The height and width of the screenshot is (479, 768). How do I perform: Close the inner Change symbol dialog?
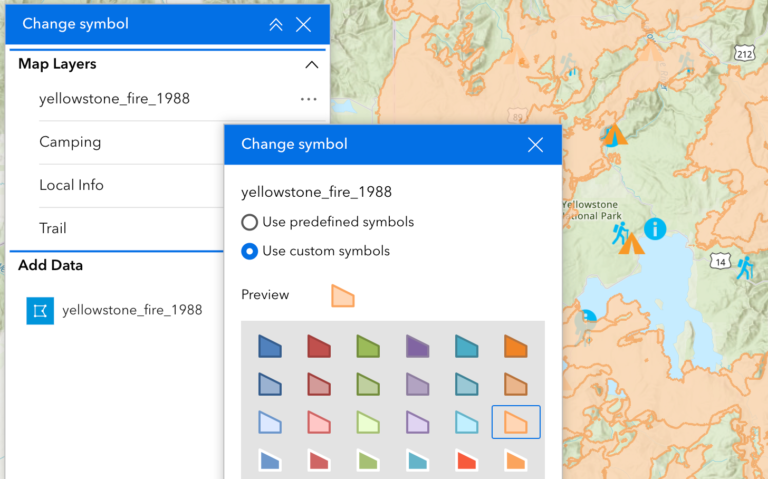point(535,145)
